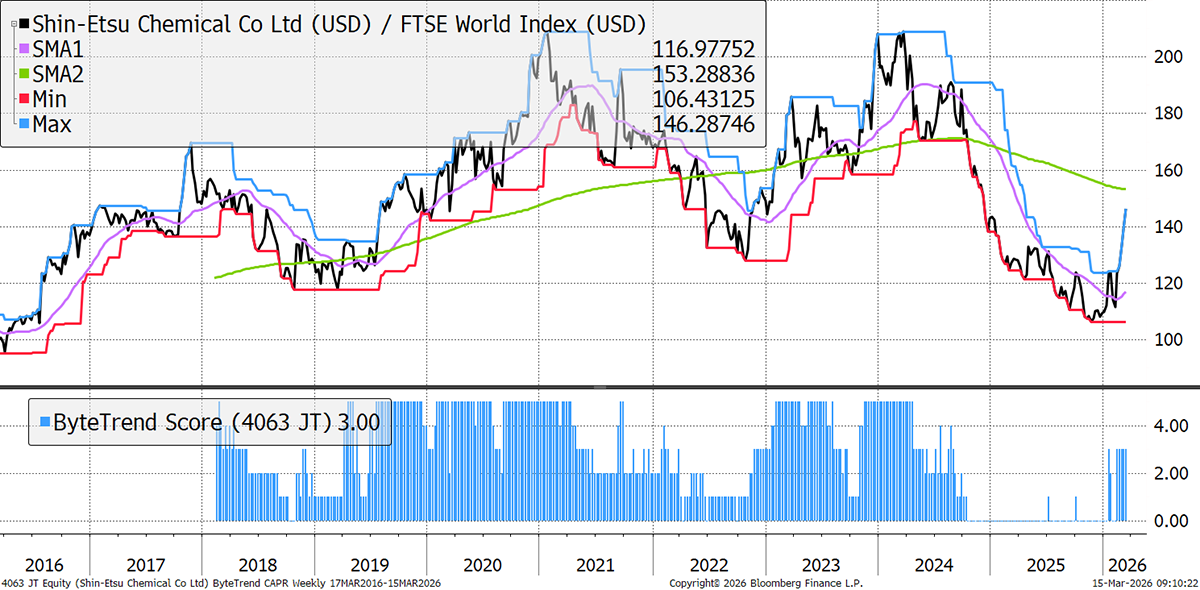Click the 200 price axis label
Screen dimensions: 1200x590
[x=1168, y=57]
